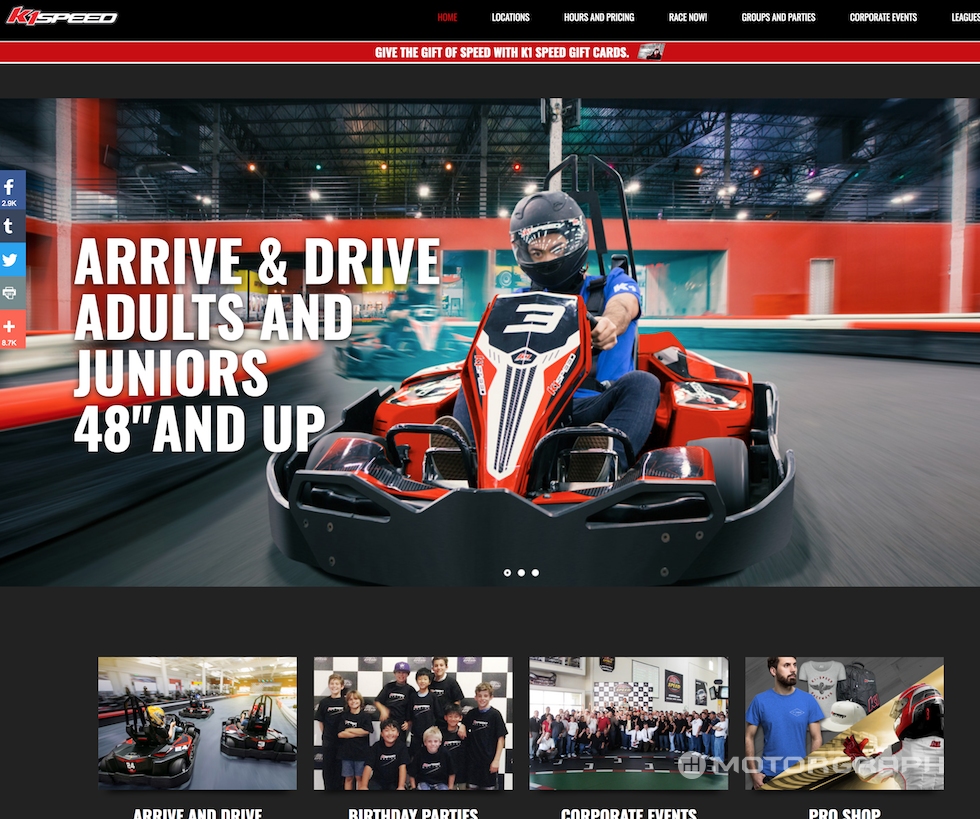Open the Race Now! menu

tap(687, 17)
